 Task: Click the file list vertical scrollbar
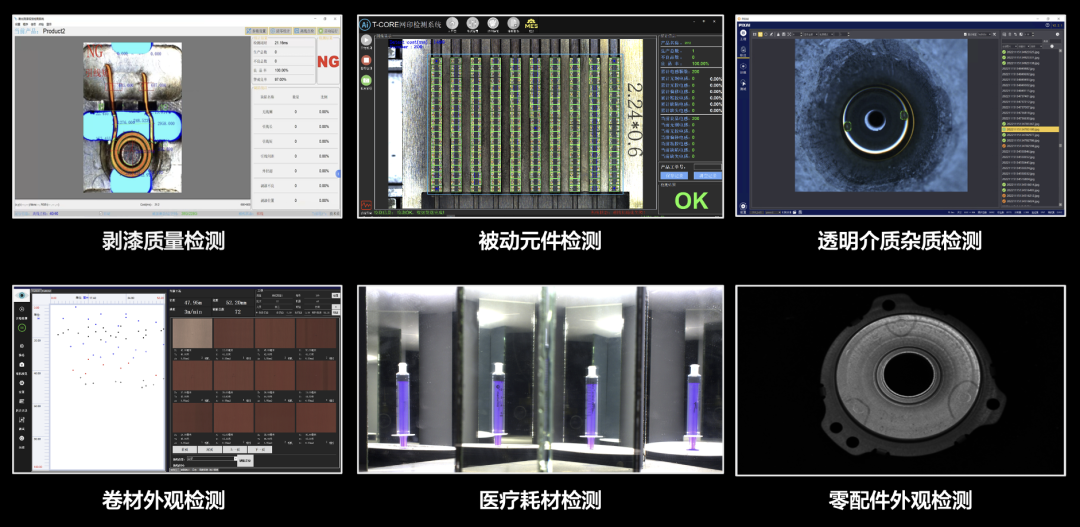click(1061, 126)
